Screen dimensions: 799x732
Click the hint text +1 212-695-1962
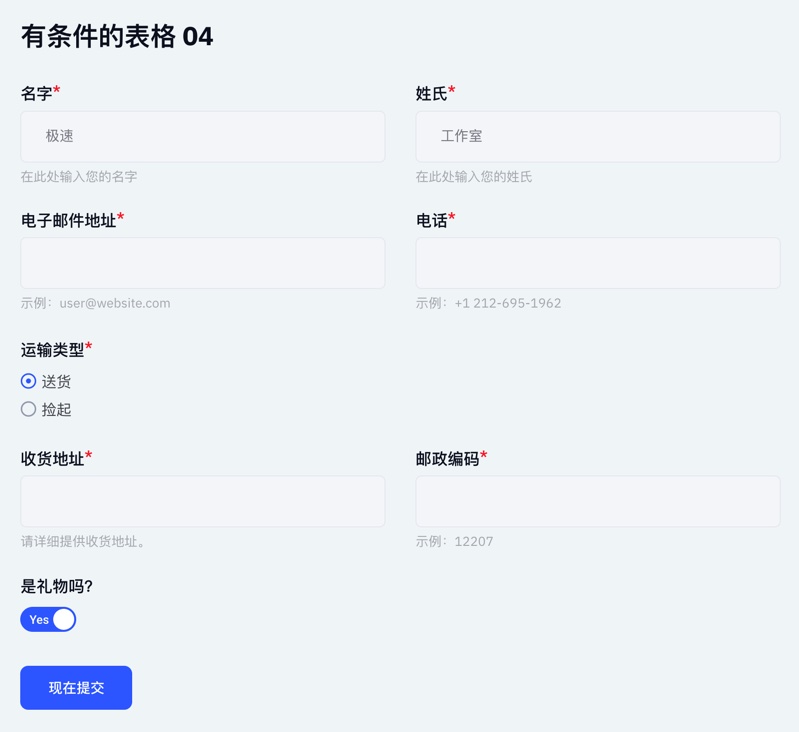(x=508, y=303)
